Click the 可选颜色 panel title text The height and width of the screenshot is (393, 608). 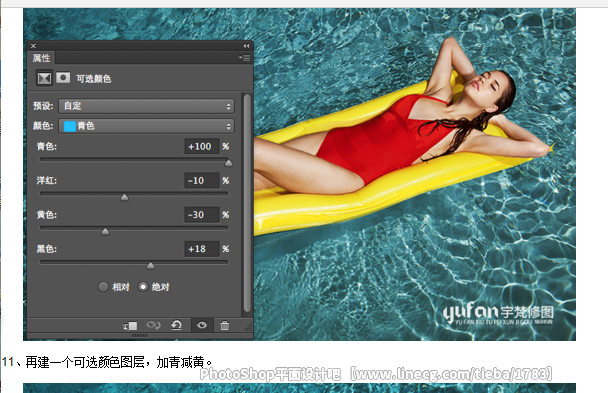click(x=93, y=79)
